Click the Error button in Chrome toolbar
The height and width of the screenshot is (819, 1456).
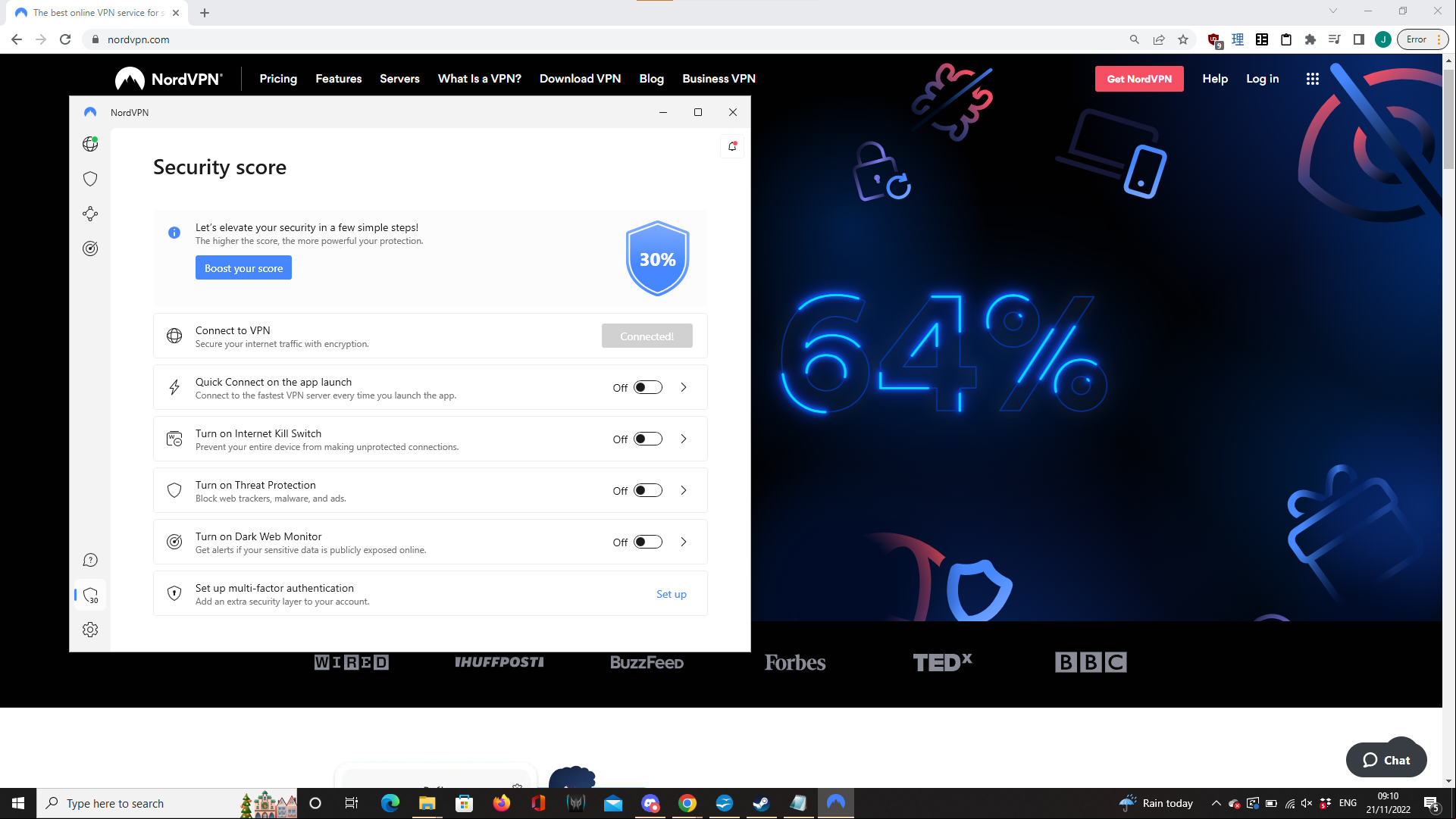coord(1423,39)
